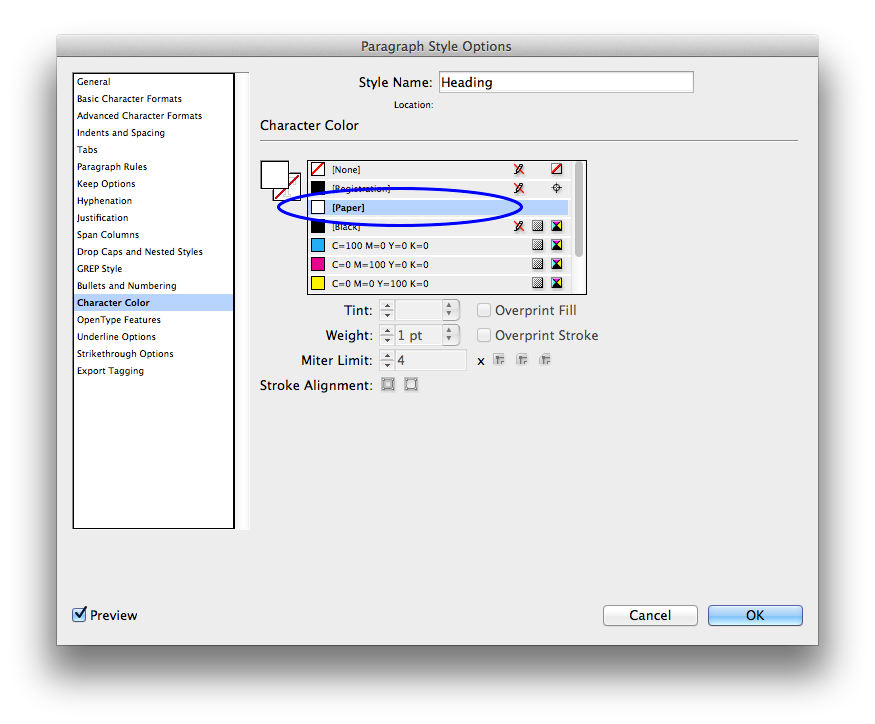
Task: Choose the Bevel Join icon
Action: coord(545,359)
